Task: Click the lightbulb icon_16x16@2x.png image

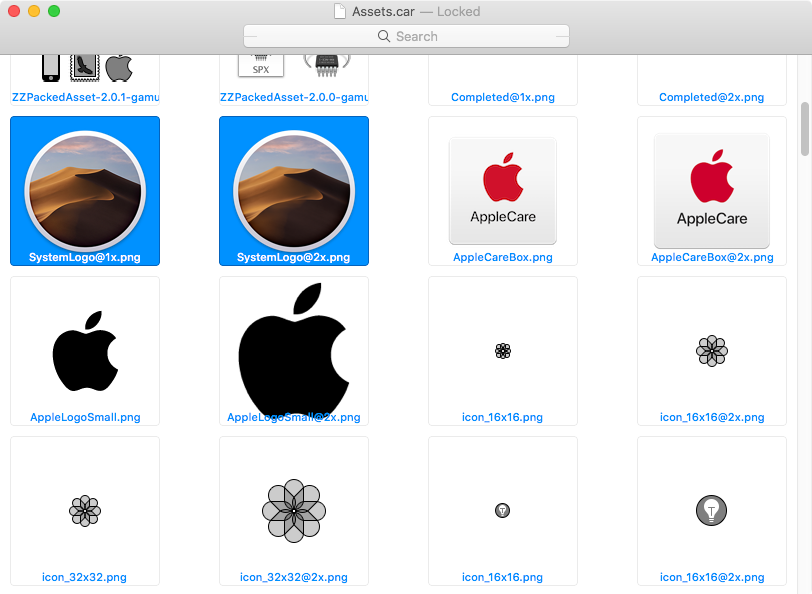Action: (x=712, y=511)
